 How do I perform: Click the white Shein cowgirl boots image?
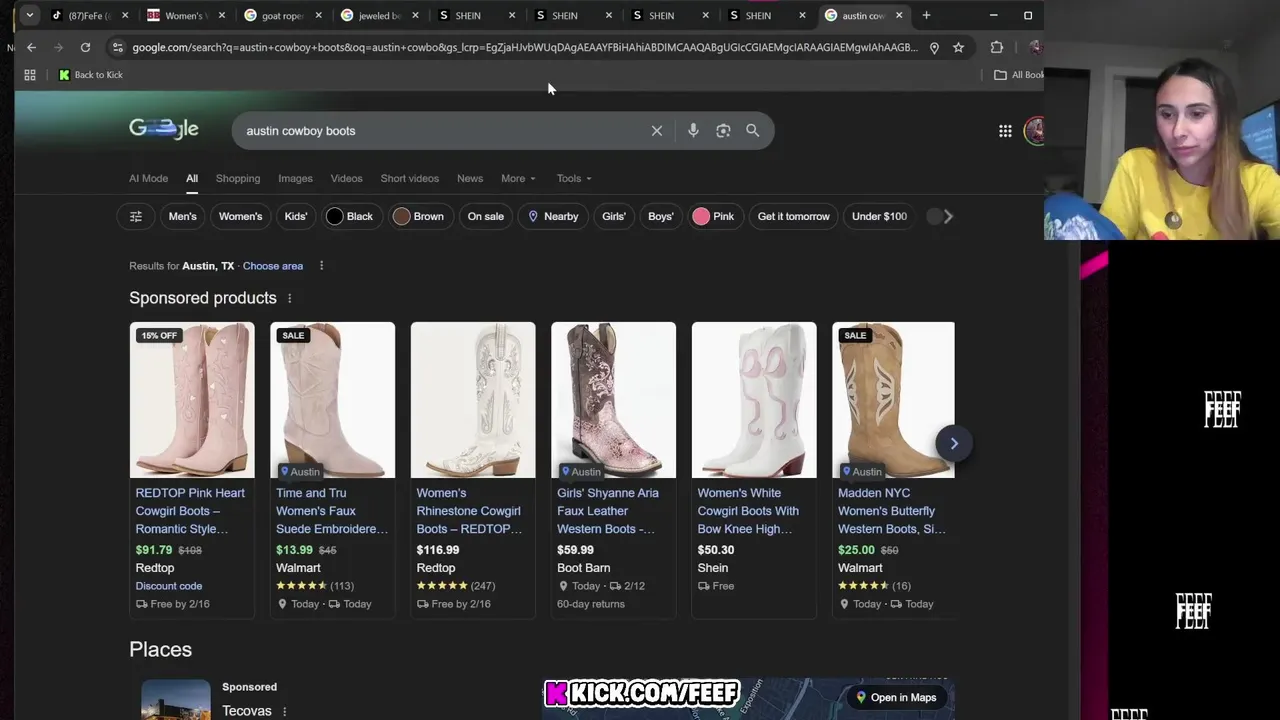click(x=754, y=400)
